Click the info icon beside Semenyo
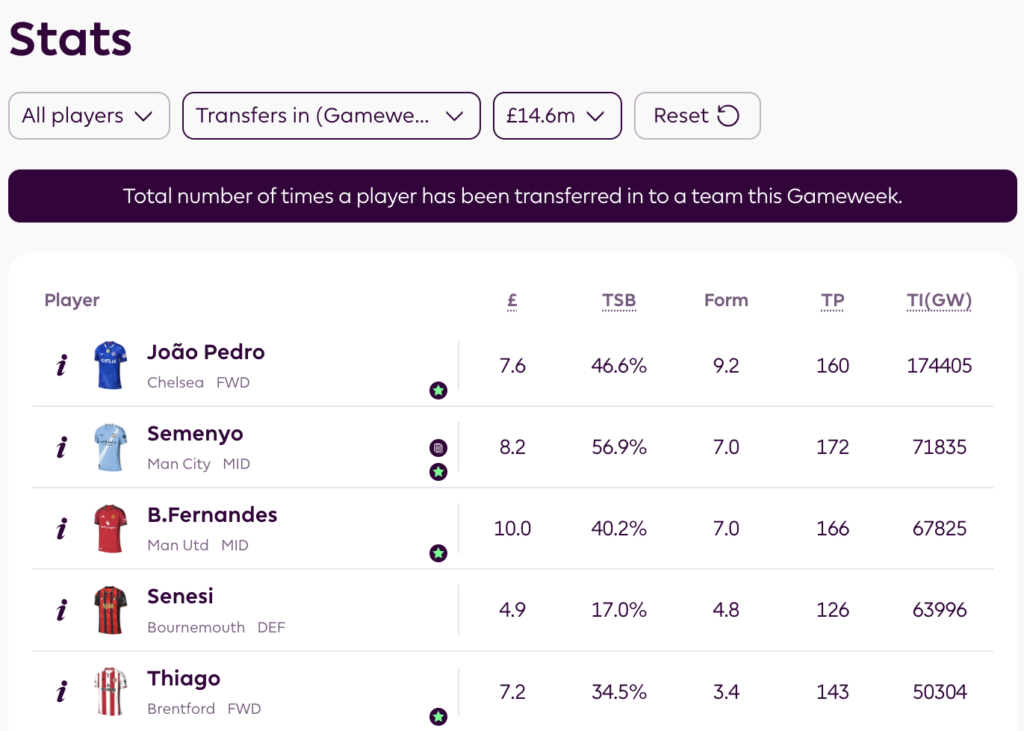 coord(61,447)
